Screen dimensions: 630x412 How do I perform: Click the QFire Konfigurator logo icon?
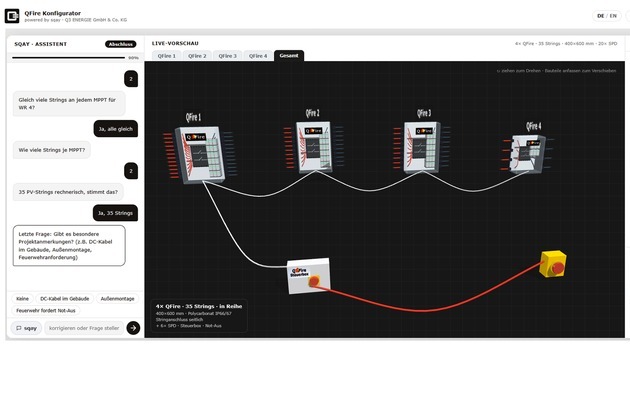coord(12,16)
